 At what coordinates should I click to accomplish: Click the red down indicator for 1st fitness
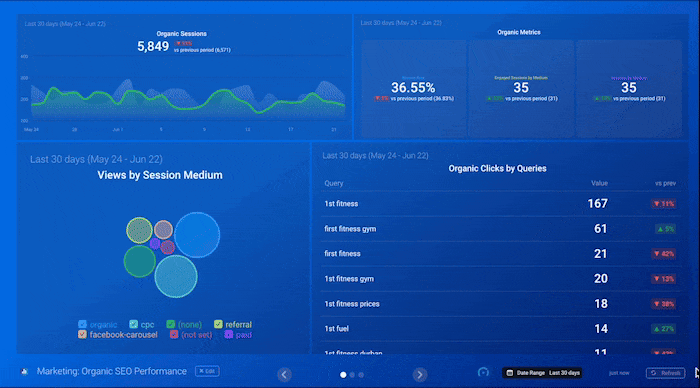pos(663,204)
